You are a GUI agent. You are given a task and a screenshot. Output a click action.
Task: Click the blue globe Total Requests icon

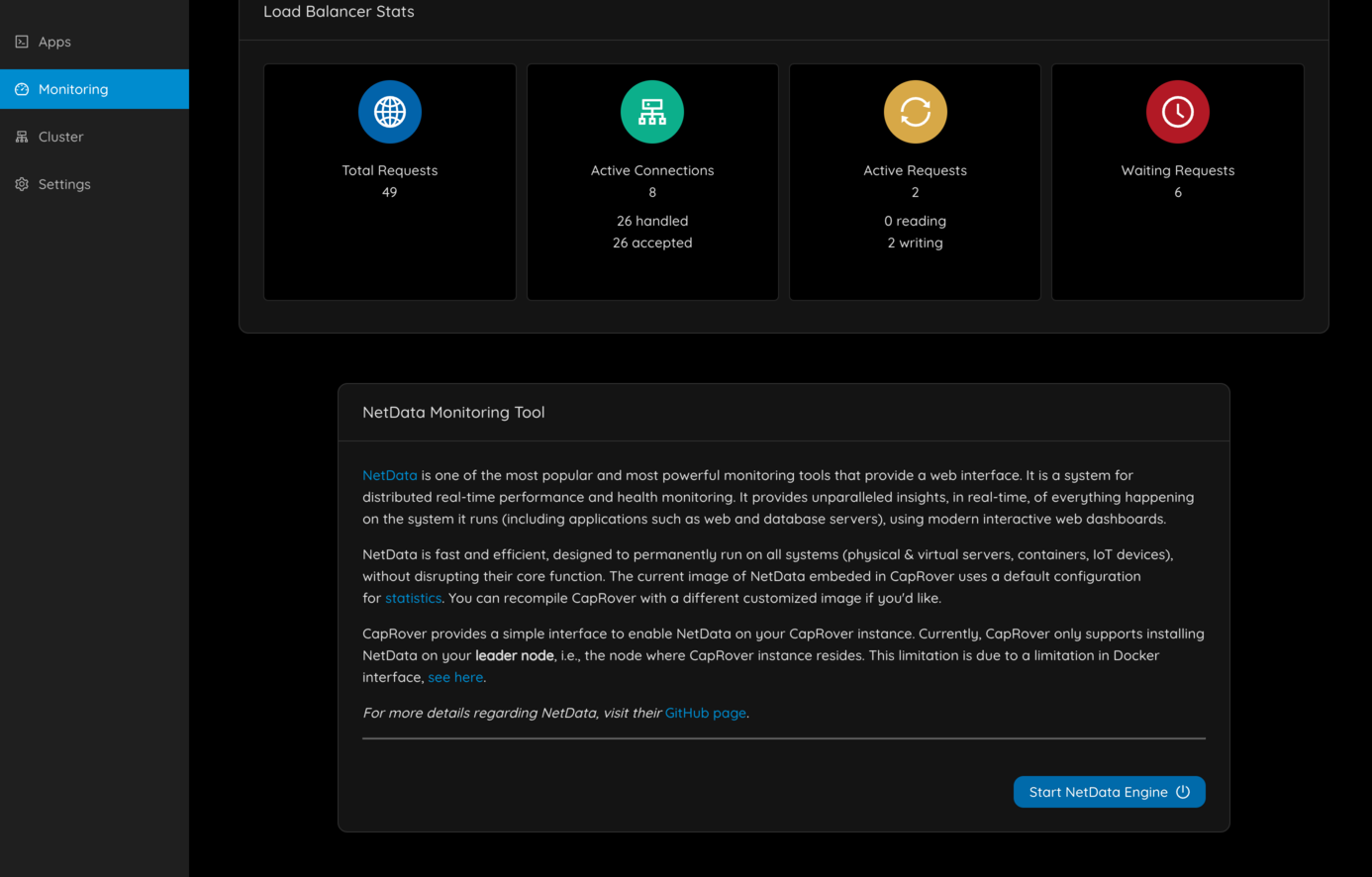pos(390,112)
